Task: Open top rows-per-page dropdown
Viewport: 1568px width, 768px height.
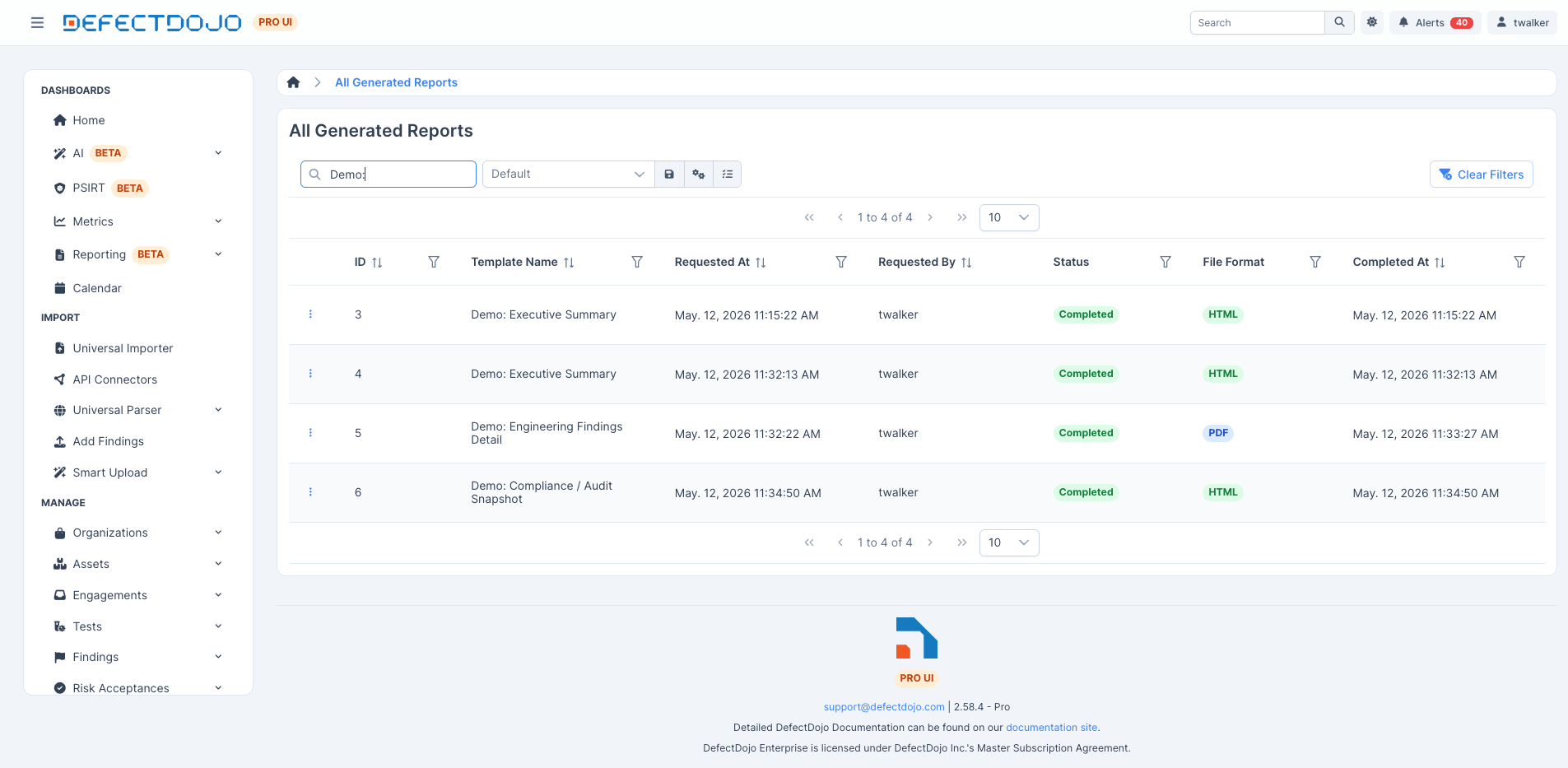Action: click(1009, 217)
